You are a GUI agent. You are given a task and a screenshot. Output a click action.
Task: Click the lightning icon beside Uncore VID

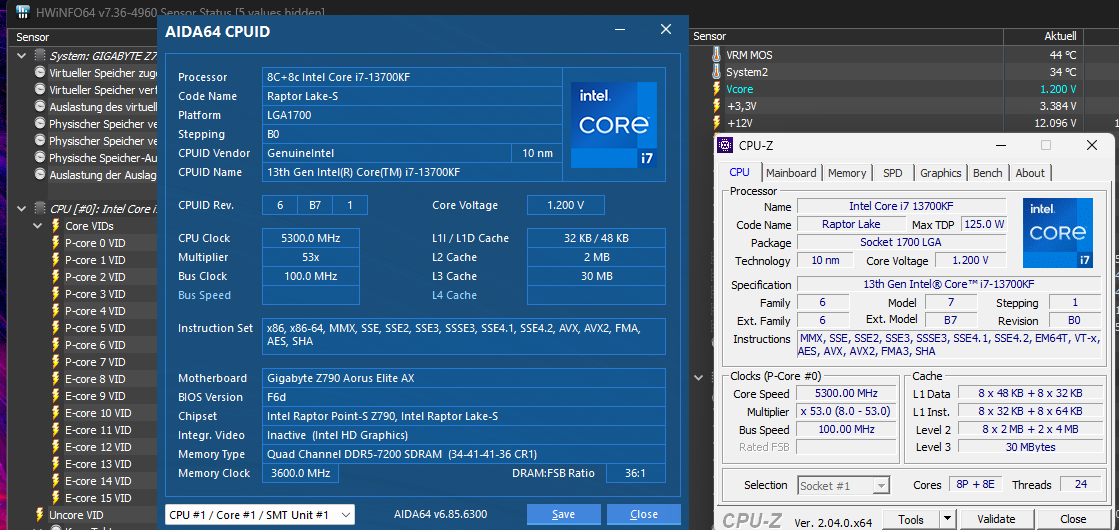pyautogui.click(x=40, y=515)
